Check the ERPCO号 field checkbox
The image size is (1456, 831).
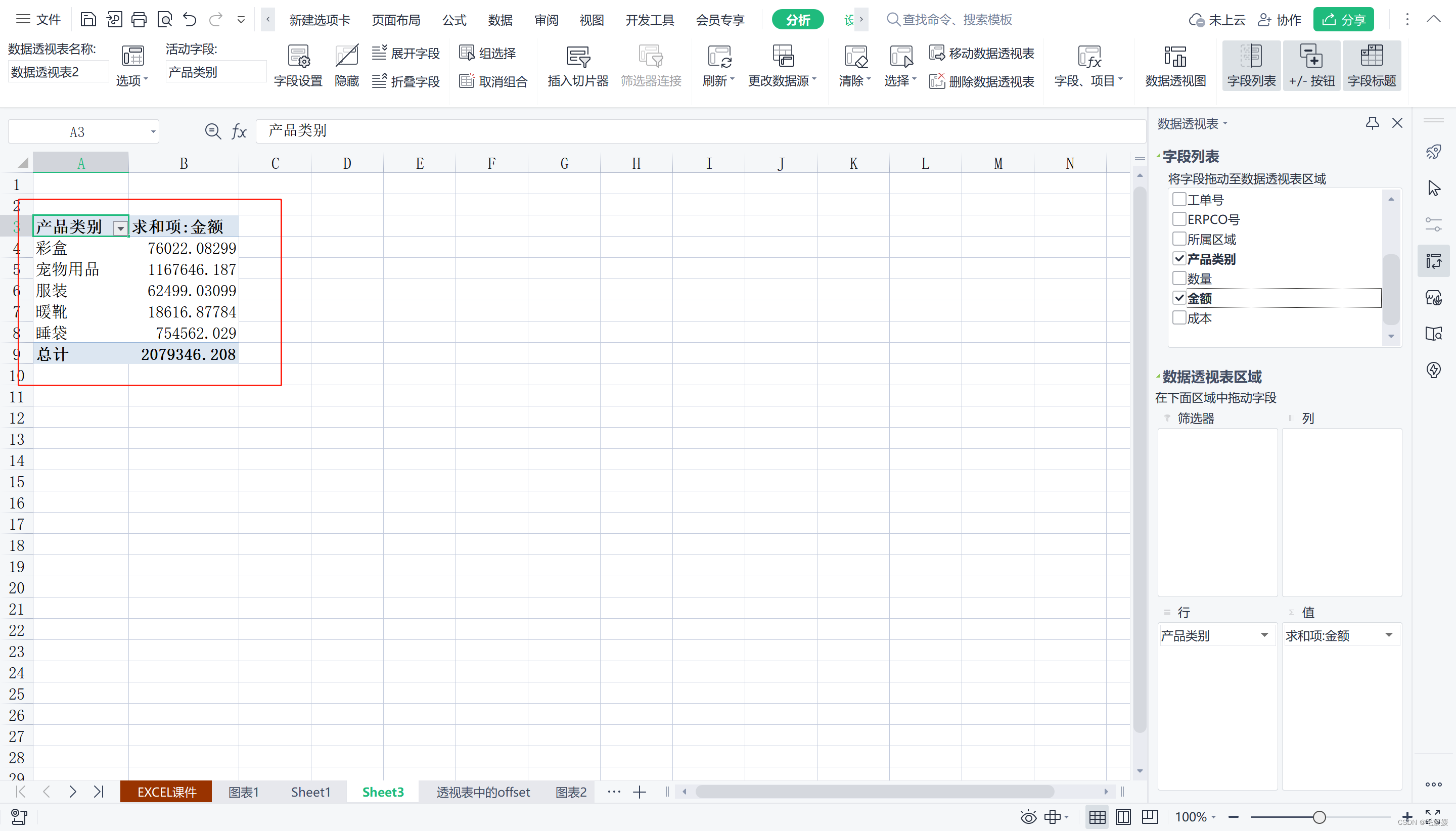click(1178, 218)
